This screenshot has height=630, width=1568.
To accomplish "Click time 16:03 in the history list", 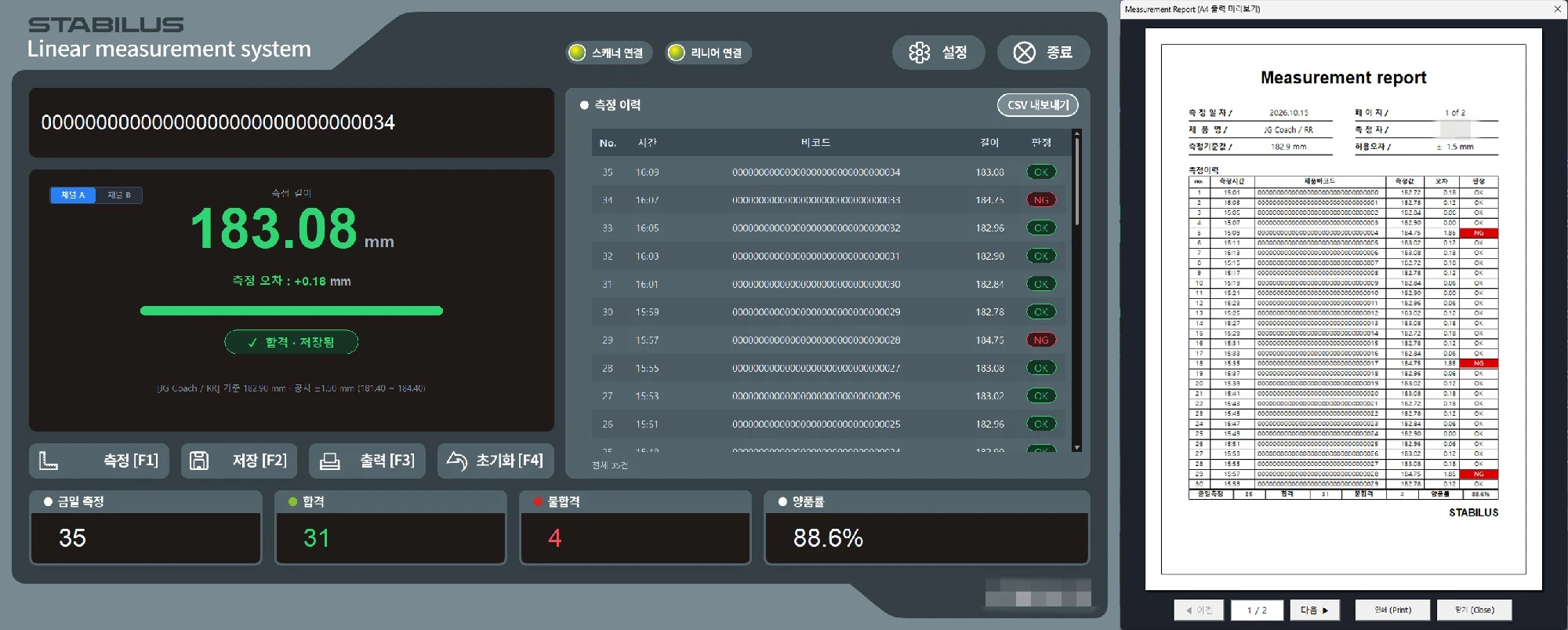I will point(647,257).
